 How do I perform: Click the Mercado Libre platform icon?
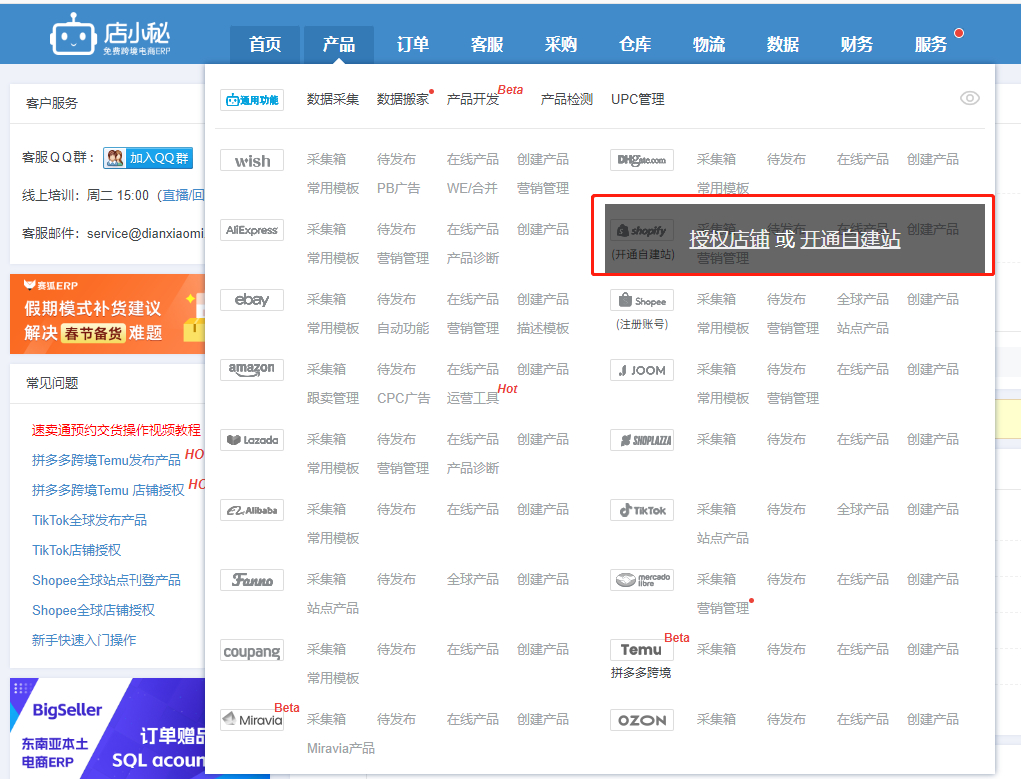coord(641,579)
